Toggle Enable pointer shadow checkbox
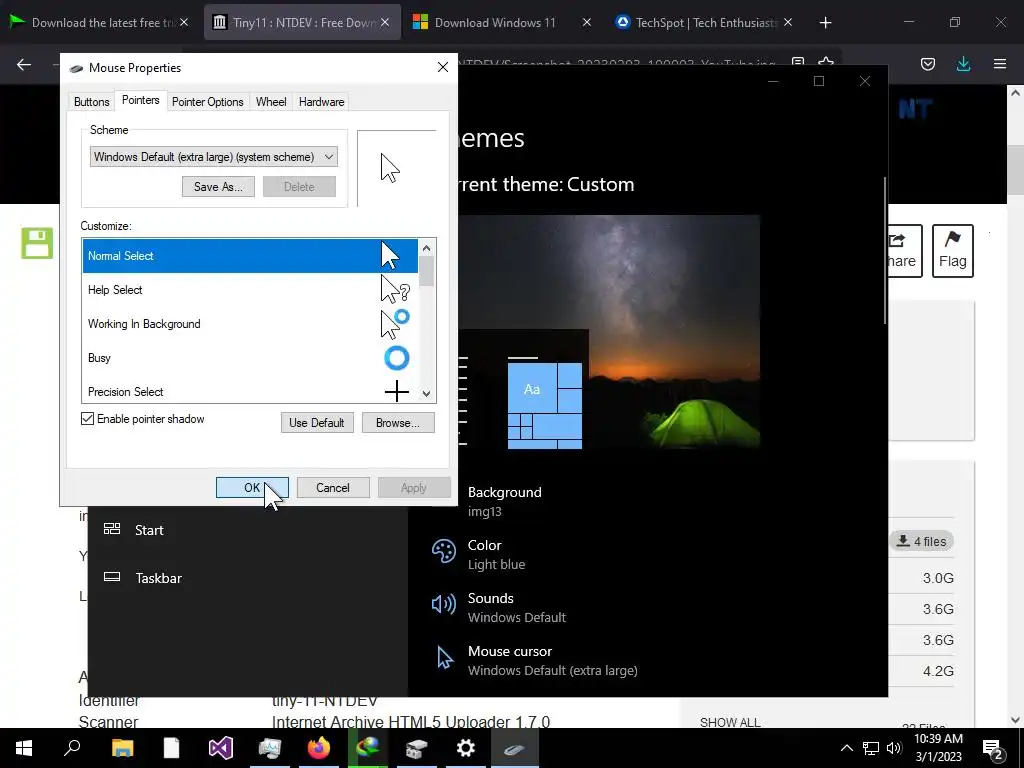Viewport: 1024px width, 768px height. 88,419
